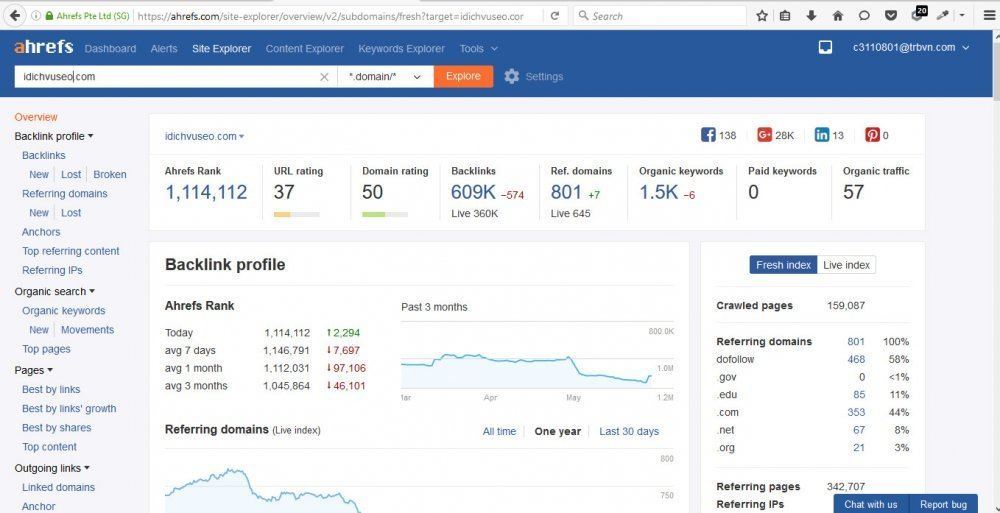Open the downloads arrow icon
Viewport: 1000px width, 513px height.
click(x=811, y=16)
